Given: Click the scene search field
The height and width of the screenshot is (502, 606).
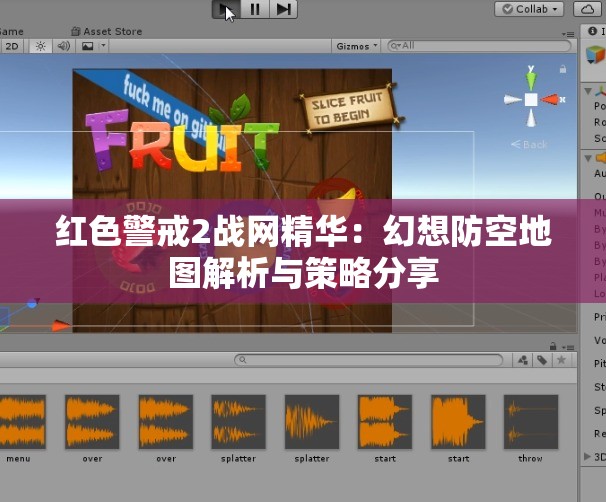Looking at the screenshot, I should (x=479, y=46).
